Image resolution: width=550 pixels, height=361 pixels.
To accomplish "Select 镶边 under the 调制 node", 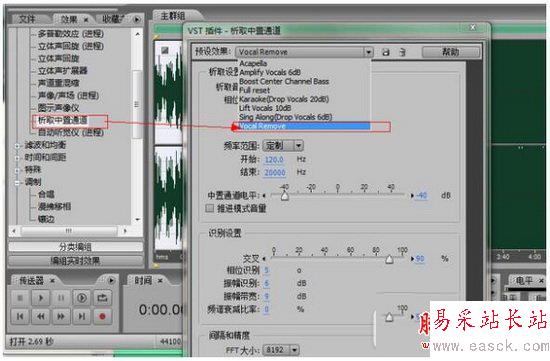I will pyautogui.click(x=46, y=219).
